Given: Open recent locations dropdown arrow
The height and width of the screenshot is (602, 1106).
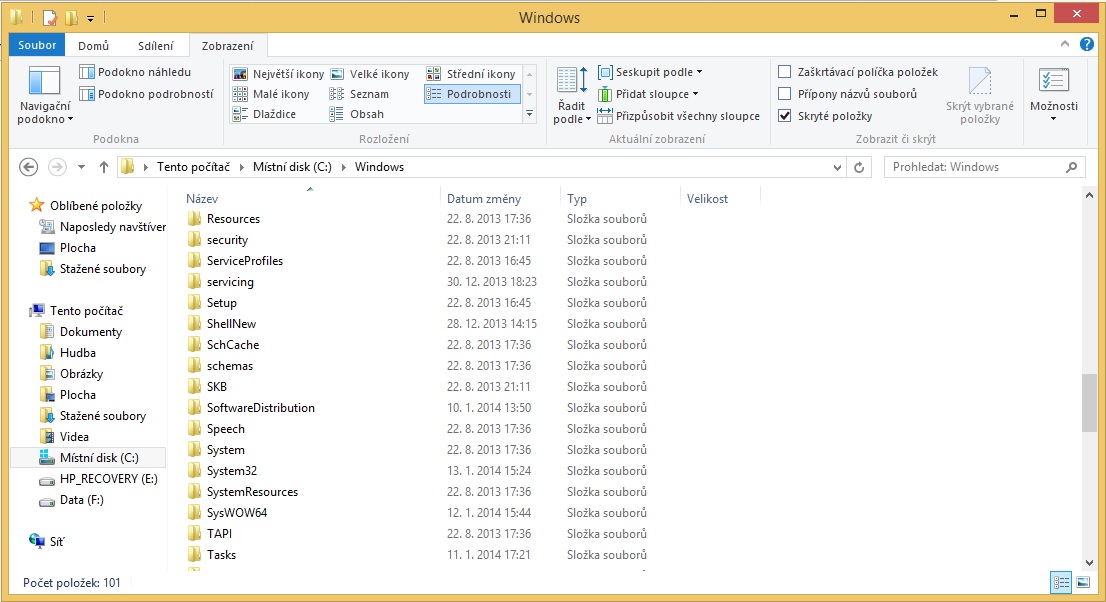Looking at the screenshot, I should pyautogui.click(x=81, y=167).
